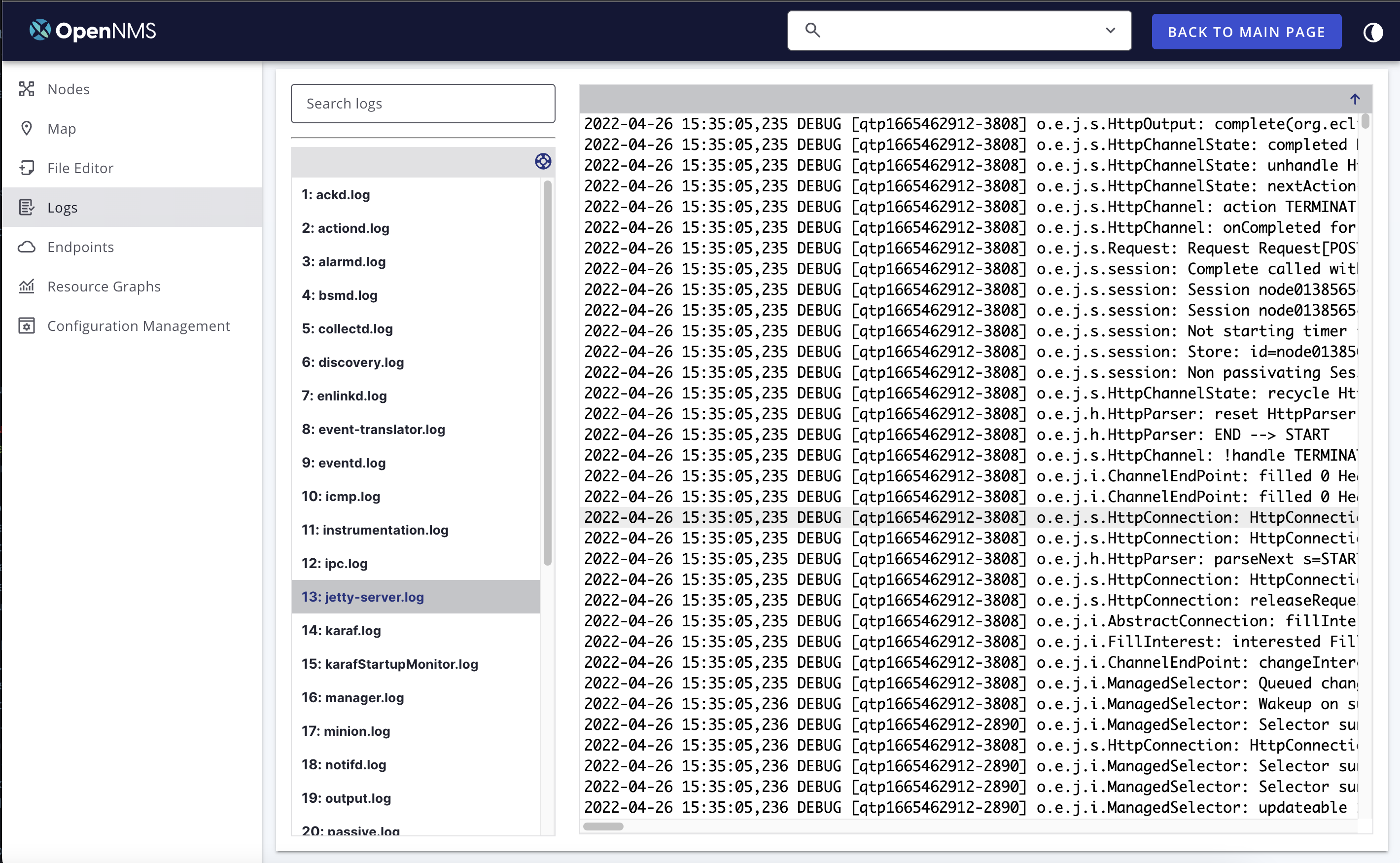Select alarmd.log in the file list
The width and height of the screenshot is (1400, 863).
(x=344, y=261)
